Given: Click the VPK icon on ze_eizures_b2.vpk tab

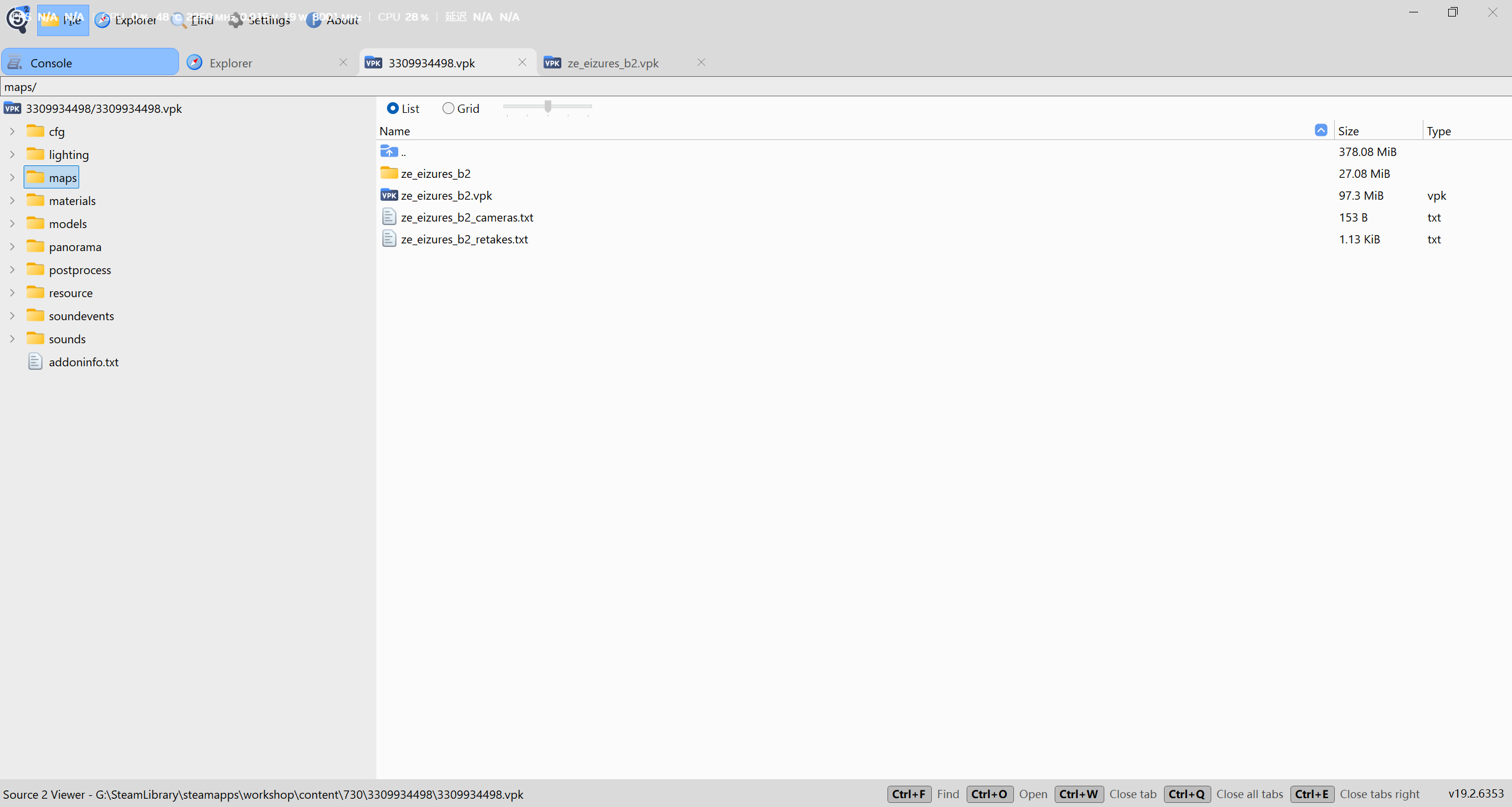Looking at the screenshot, I should pyautogui.click(x=552, y=63).
